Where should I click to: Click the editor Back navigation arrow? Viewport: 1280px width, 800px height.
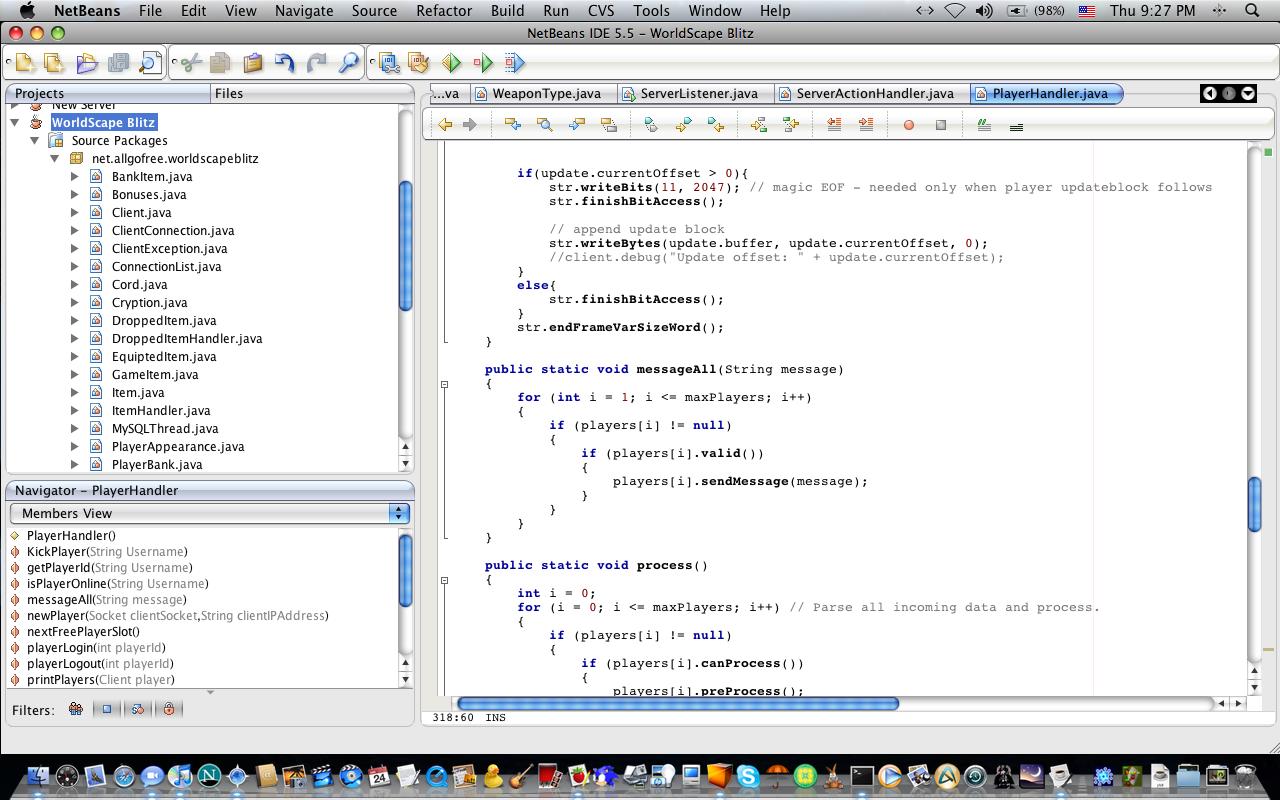445,125
